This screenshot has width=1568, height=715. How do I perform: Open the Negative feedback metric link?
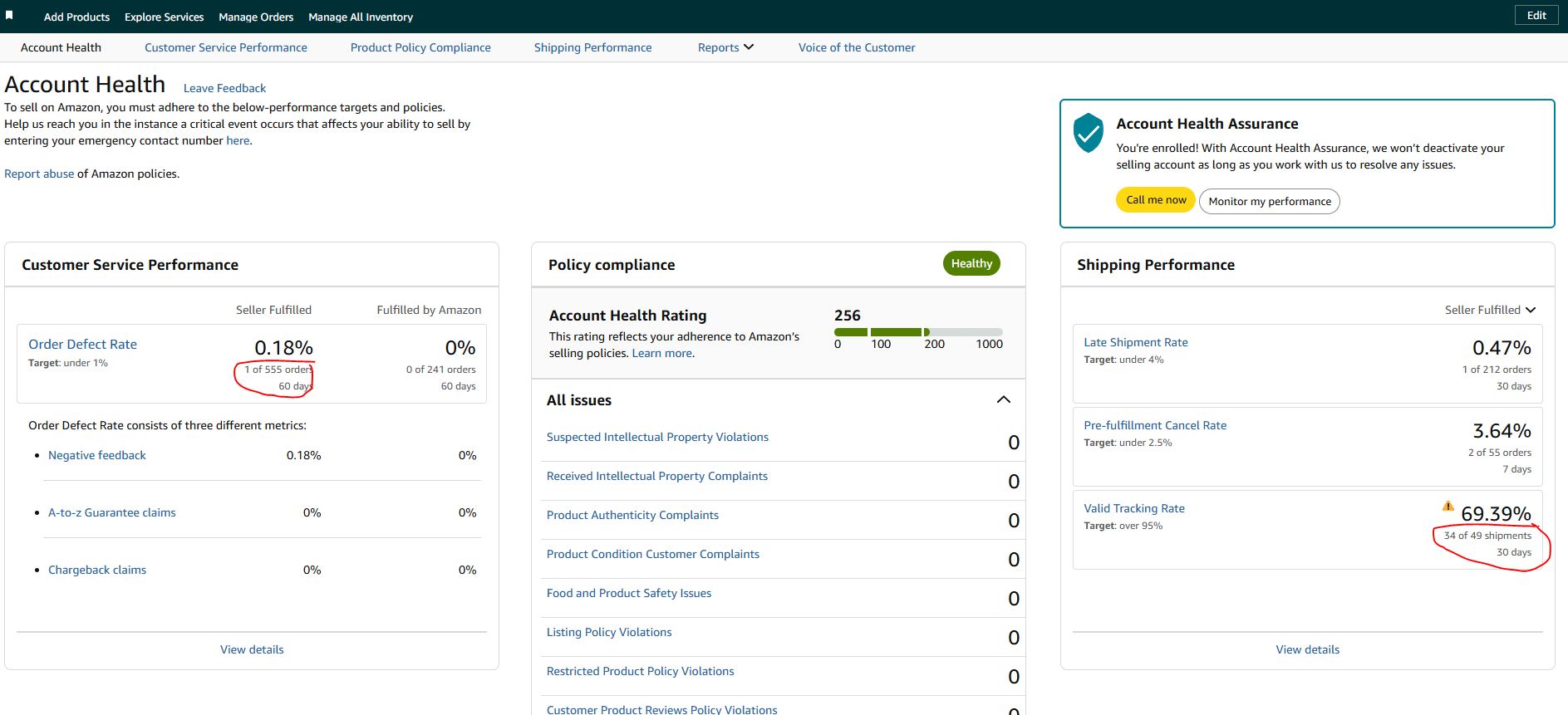[97, 455]
